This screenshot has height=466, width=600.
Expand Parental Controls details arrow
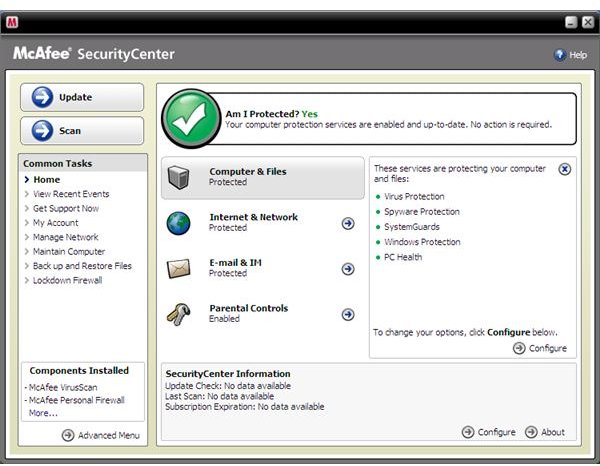(x=348, y=314)
